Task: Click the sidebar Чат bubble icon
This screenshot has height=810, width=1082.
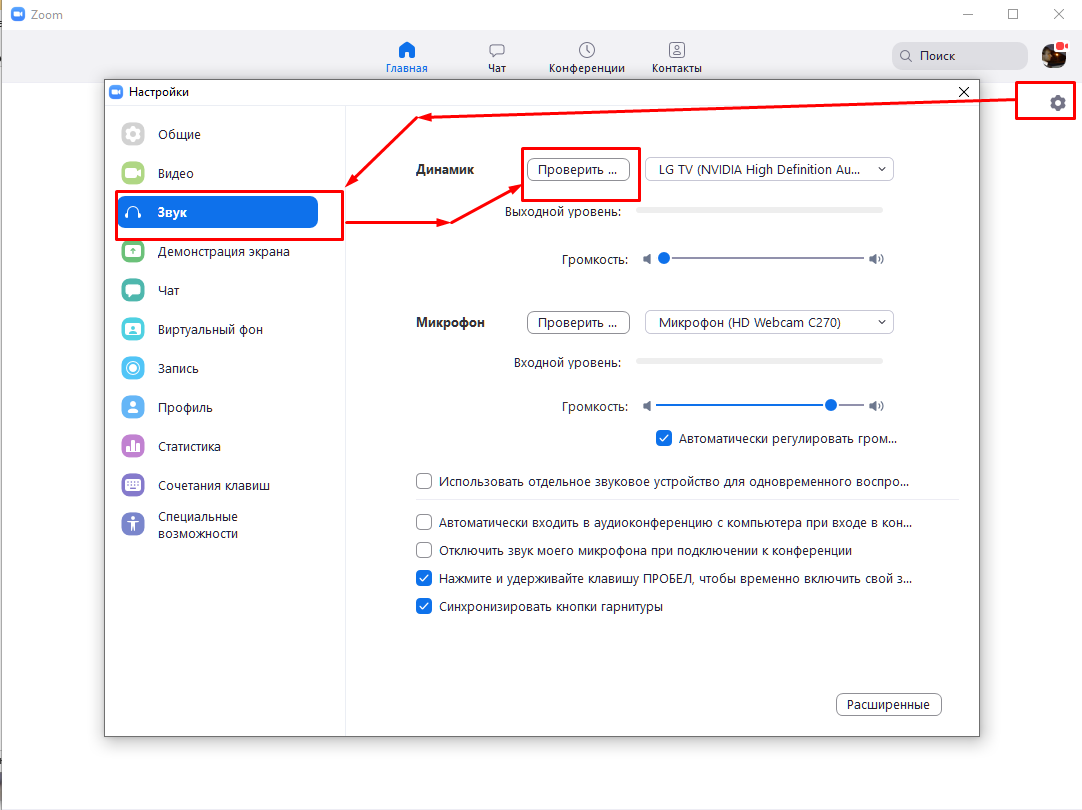Action: click(133, 290)
